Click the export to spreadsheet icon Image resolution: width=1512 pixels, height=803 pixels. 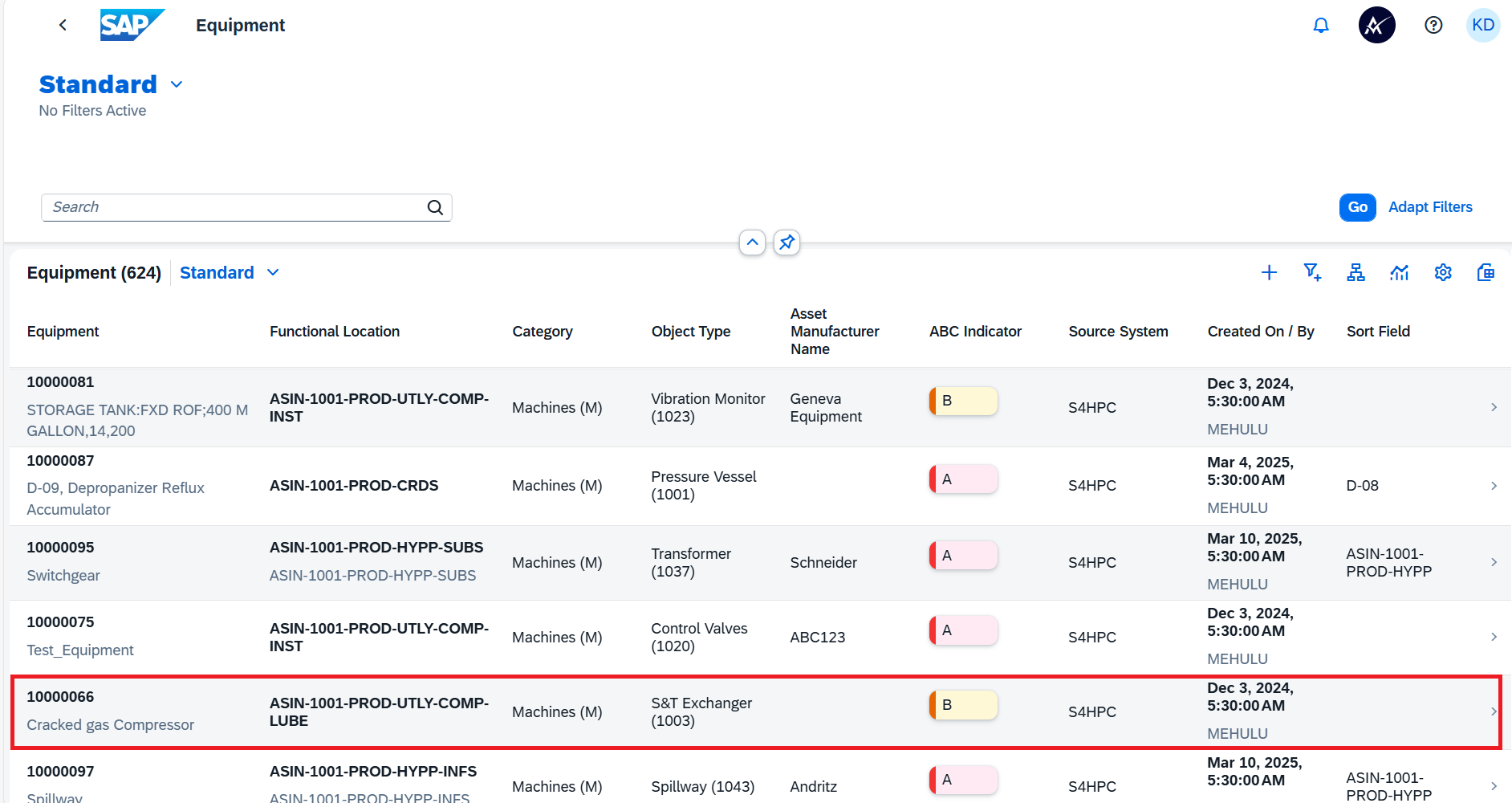1486,273
